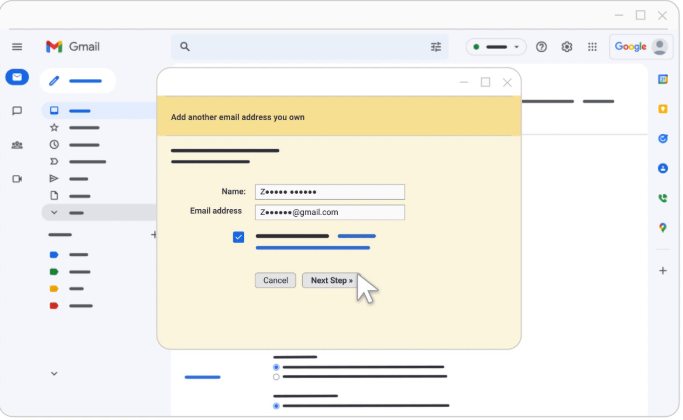Viewport: 683px width, 420px height.
Task: Click the Name input field
Action: 330,192
